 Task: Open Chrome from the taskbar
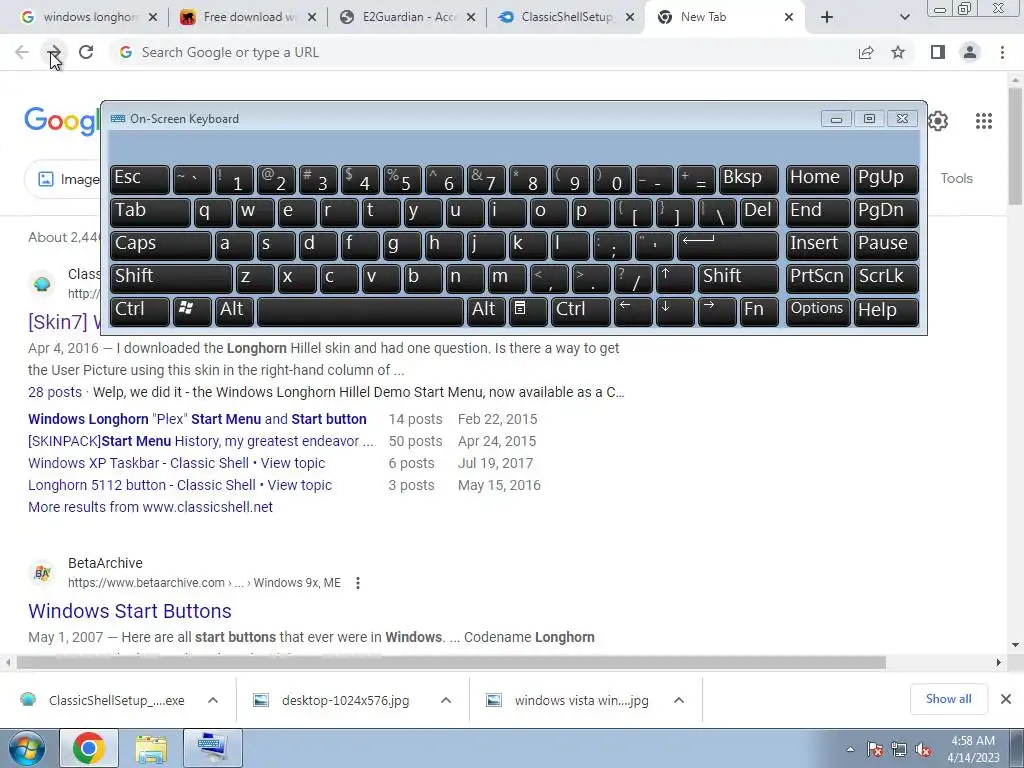(89, 748)
